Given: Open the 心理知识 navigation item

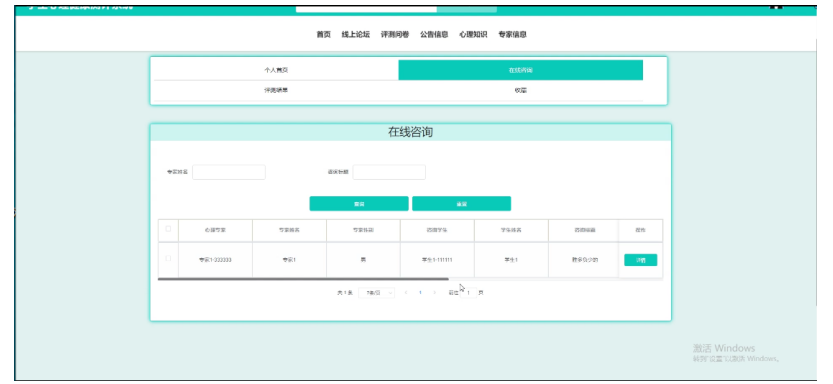Looking at the screenshot, I should (473, 35).
